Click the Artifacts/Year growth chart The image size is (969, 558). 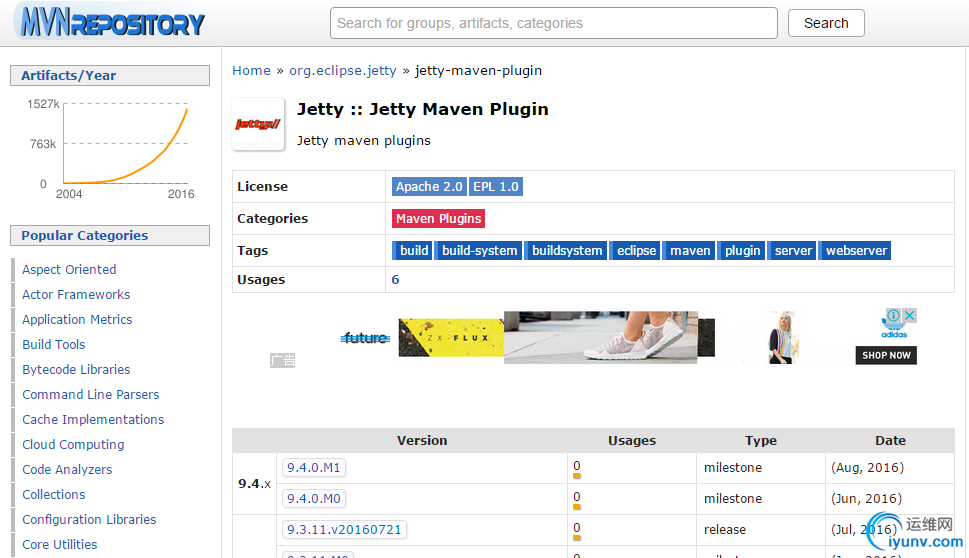(x=110, y=148)
